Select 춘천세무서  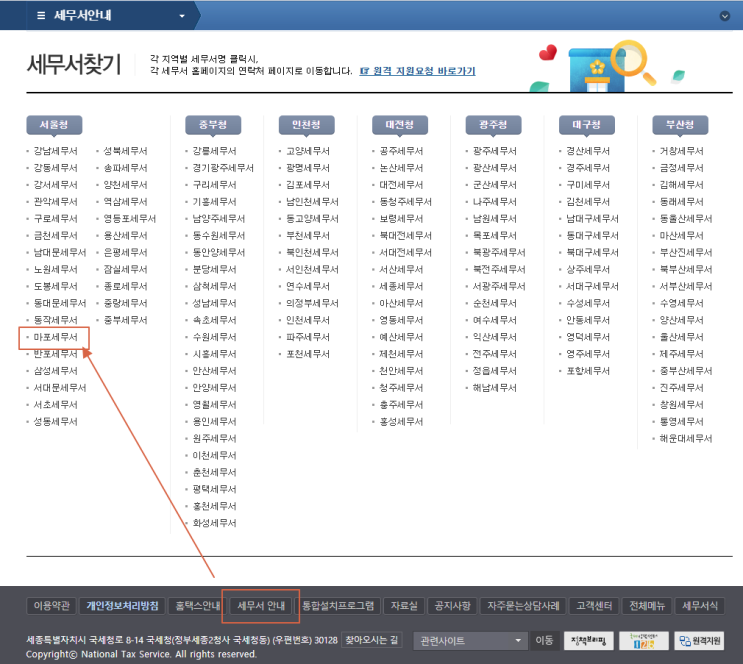coord(214,473)
